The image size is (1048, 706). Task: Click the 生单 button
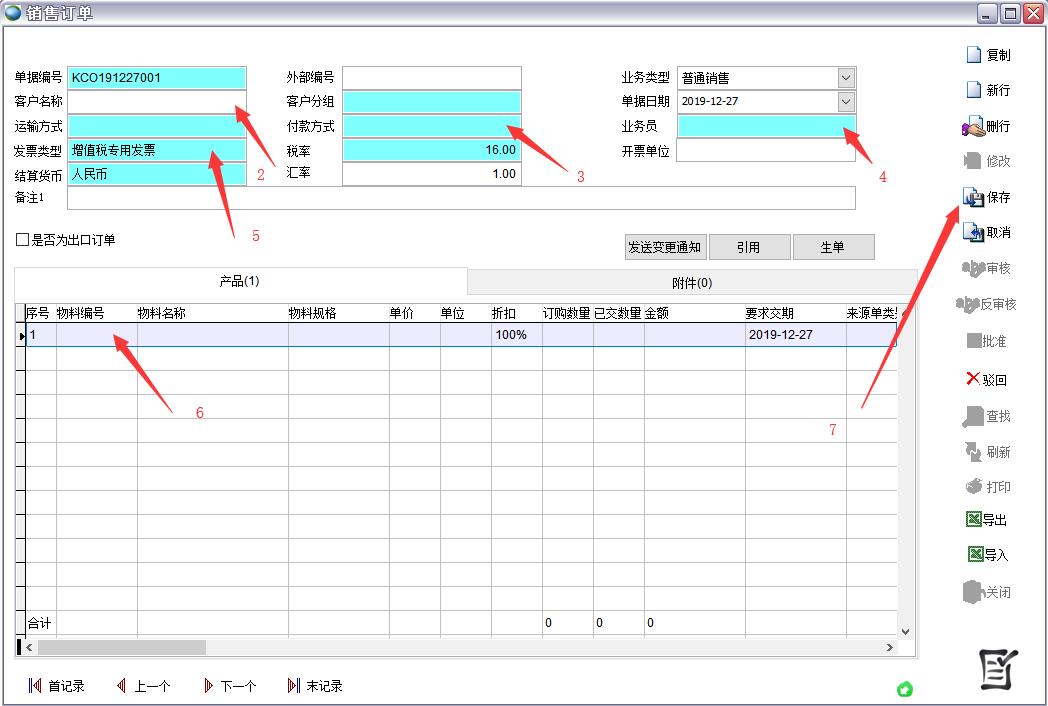pyautogui.click(x=833, y=247)
